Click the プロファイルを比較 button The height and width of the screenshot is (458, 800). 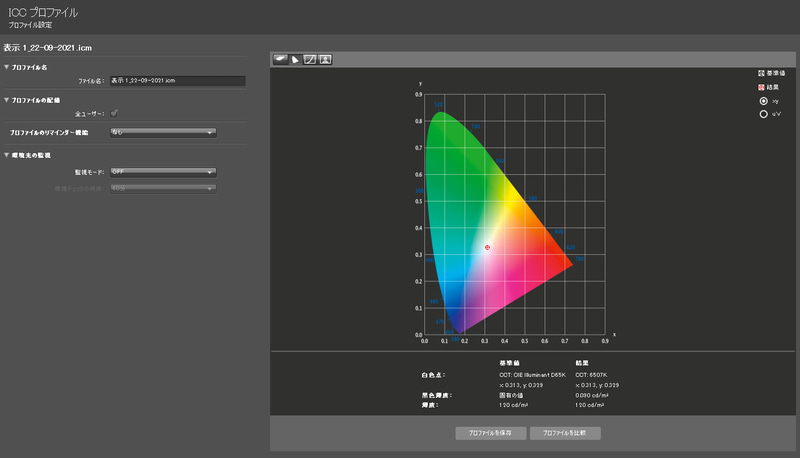(565, 433)
